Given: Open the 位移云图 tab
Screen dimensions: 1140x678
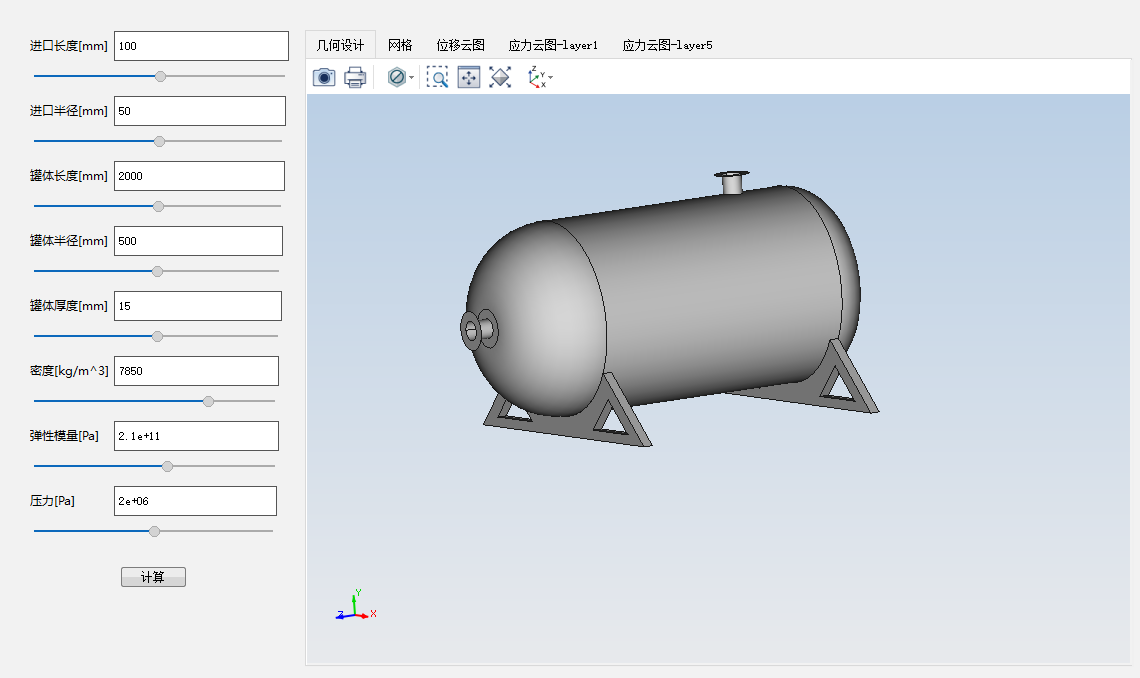Looking at the screenshot, I should [x=460, y=45].
